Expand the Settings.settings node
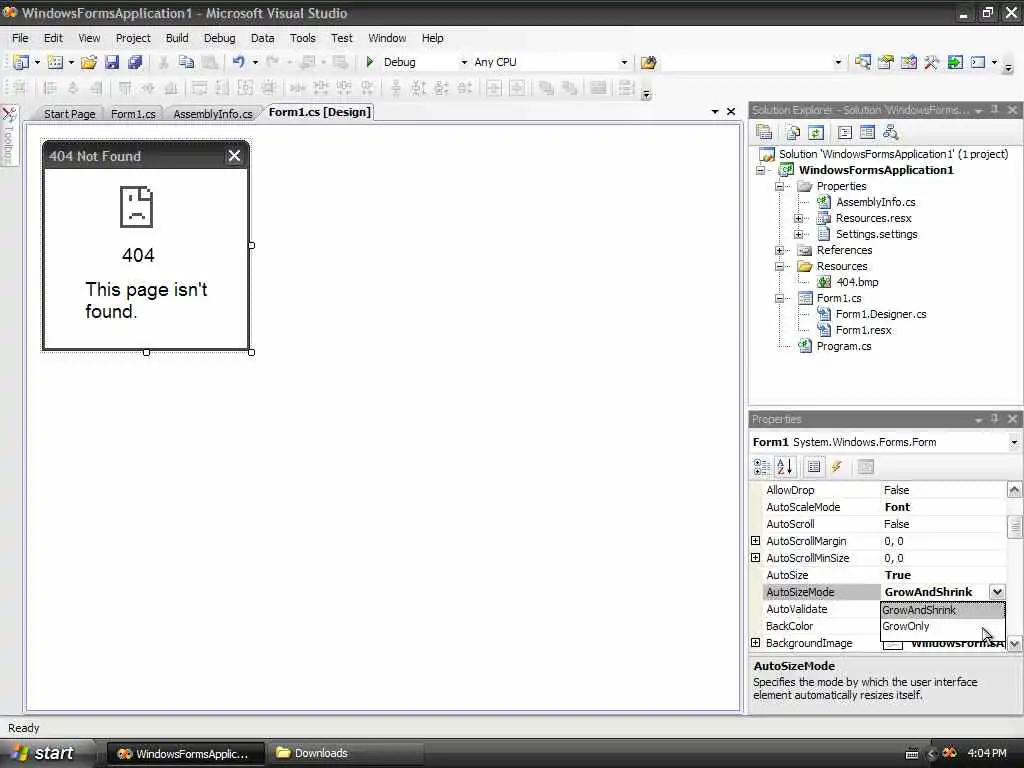 798,234
